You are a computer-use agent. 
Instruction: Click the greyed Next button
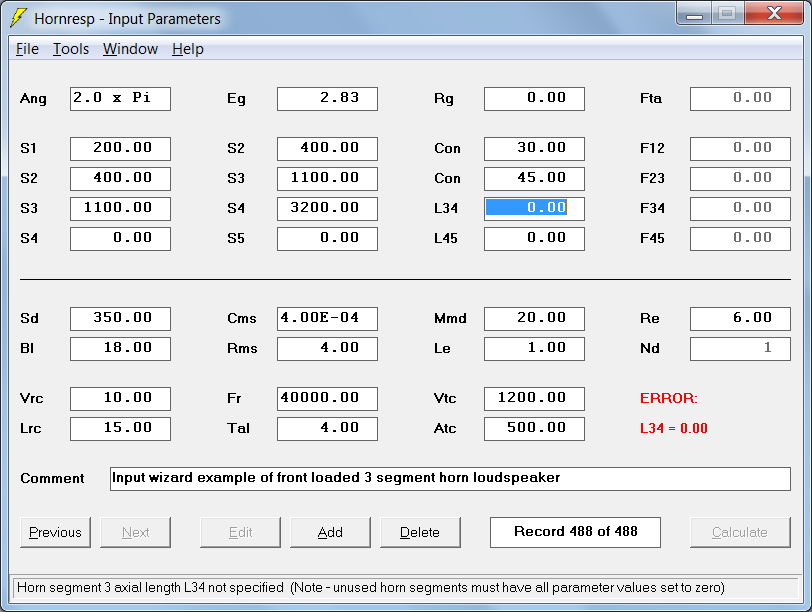point(136,532)
